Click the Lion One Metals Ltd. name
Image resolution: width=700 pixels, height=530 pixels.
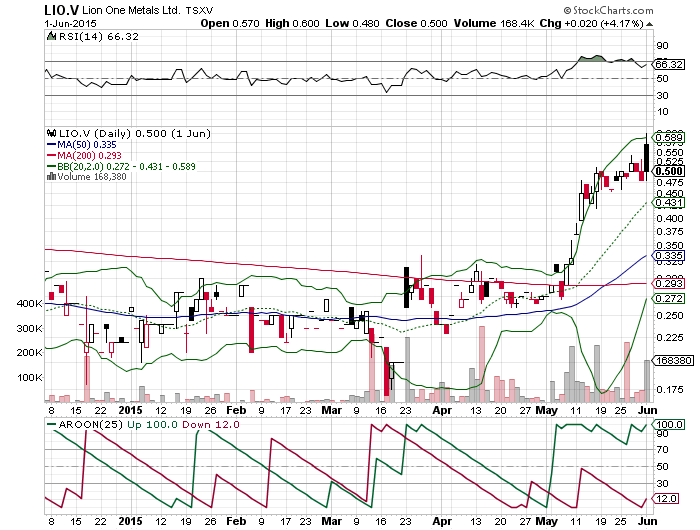coord(131,10)
